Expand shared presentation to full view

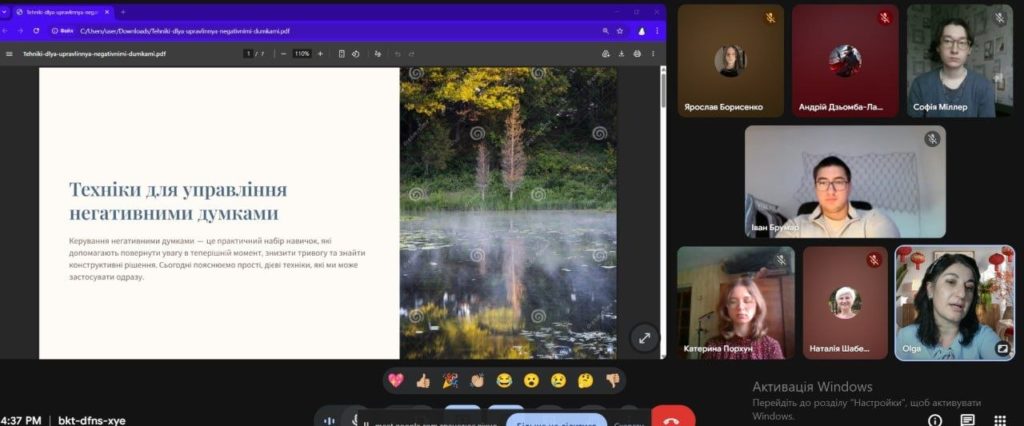[644, 338]
